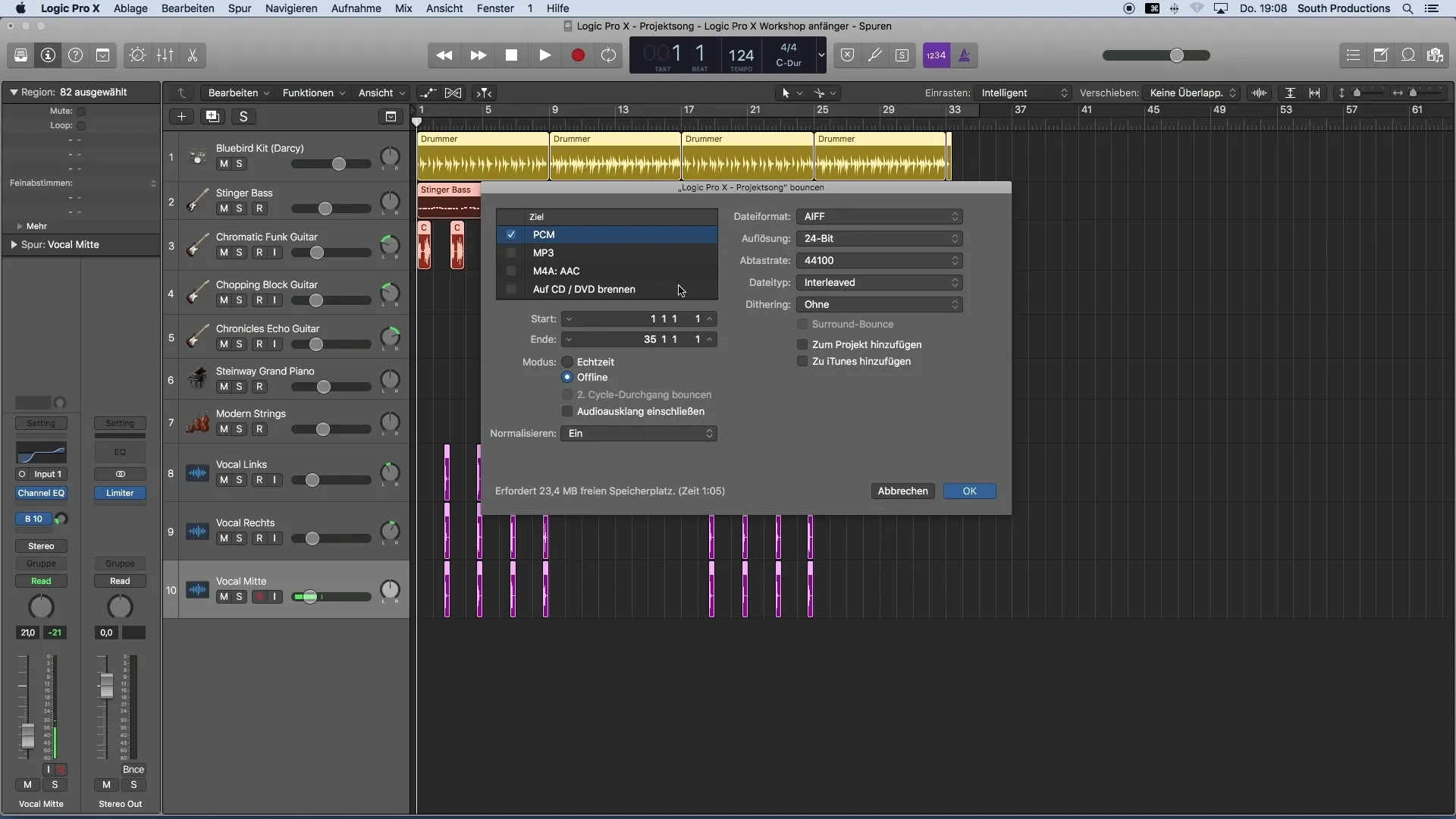Image resolution: width=1456 pixels, height=819 pixels.
Task: Click the red Record button
Action: pos(578,55)
